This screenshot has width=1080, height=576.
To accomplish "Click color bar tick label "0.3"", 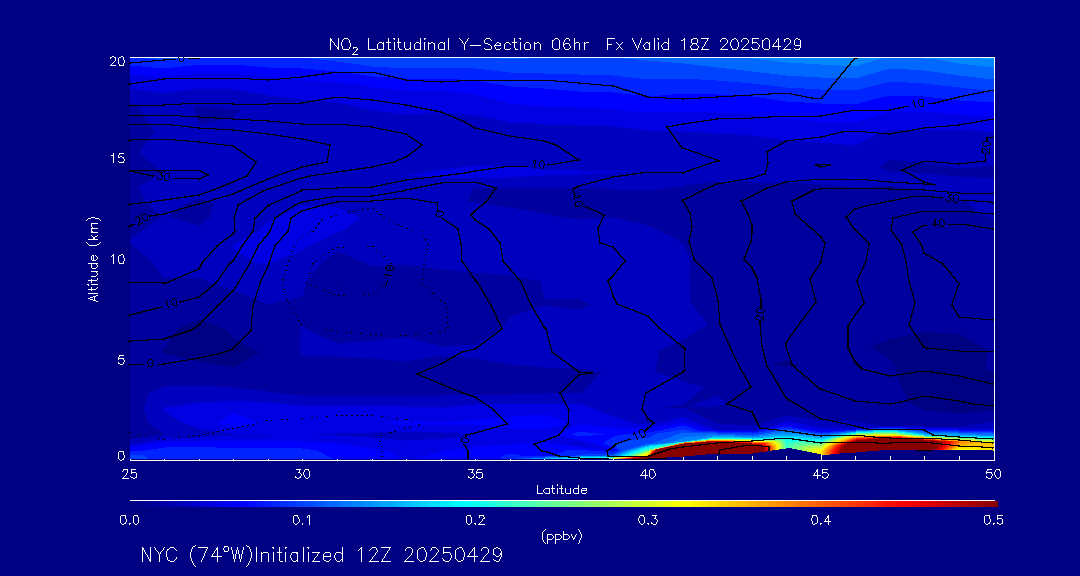I will (648, 521).
